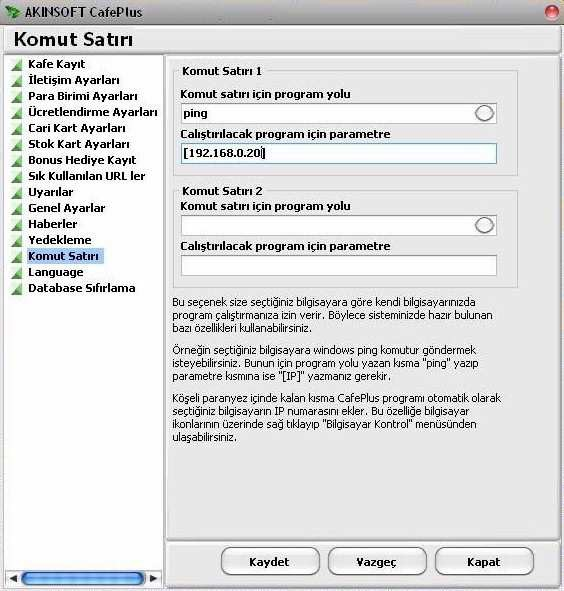Click the sidebar horizontal scrollbar thumb
Viewport: 564px width, 591px height.
pos(83,578)
